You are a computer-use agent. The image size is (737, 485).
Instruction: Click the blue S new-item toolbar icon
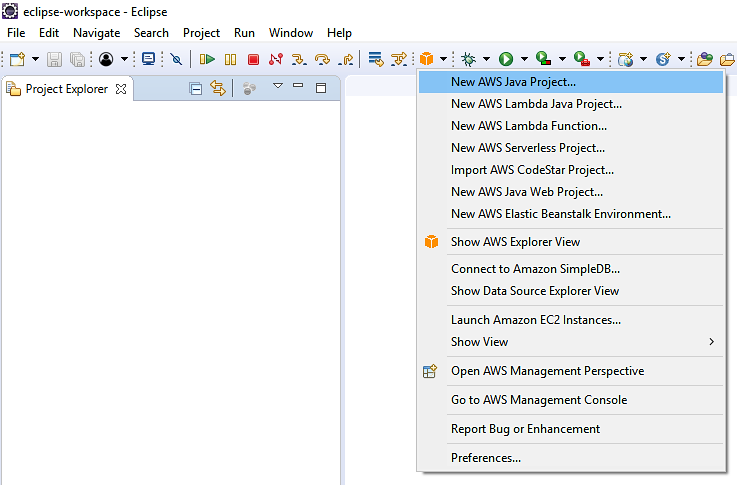(x=663, y=59)
